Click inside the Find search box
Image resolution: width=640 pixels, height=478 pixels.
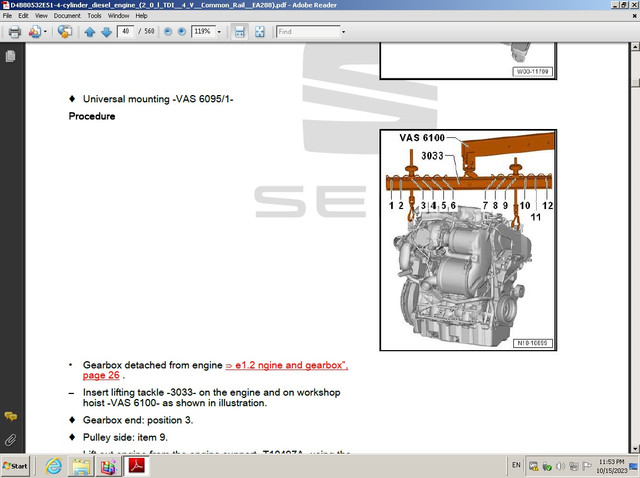click(x=308, y=31)
